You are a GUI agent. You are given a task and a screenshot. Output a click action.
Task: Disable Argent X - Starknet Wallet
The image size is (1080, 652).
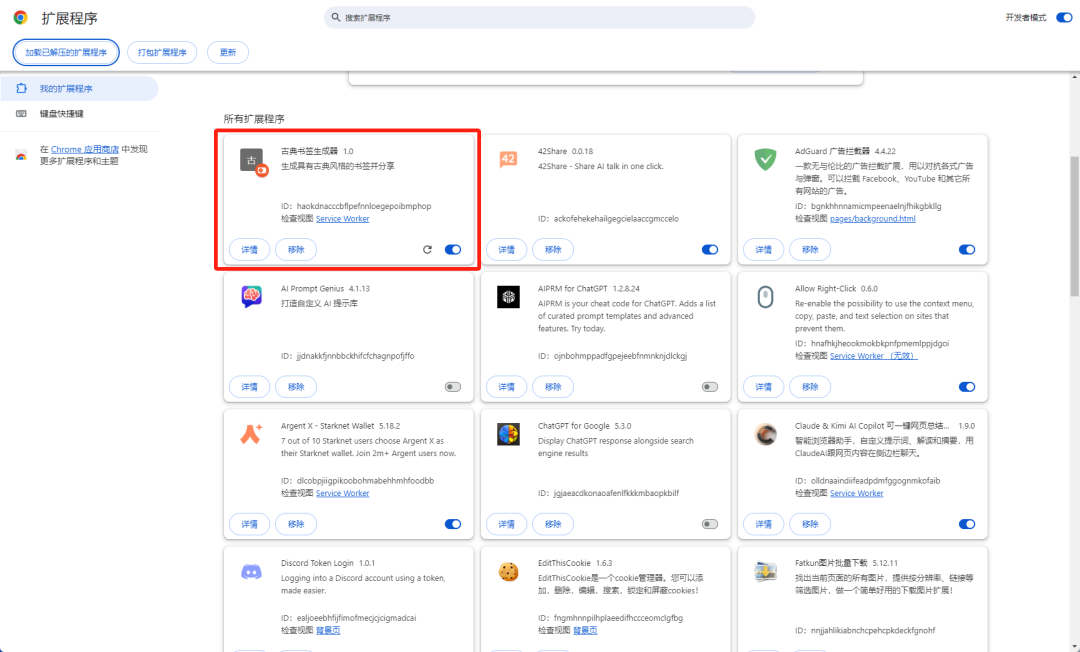click(x=453, y=524)
